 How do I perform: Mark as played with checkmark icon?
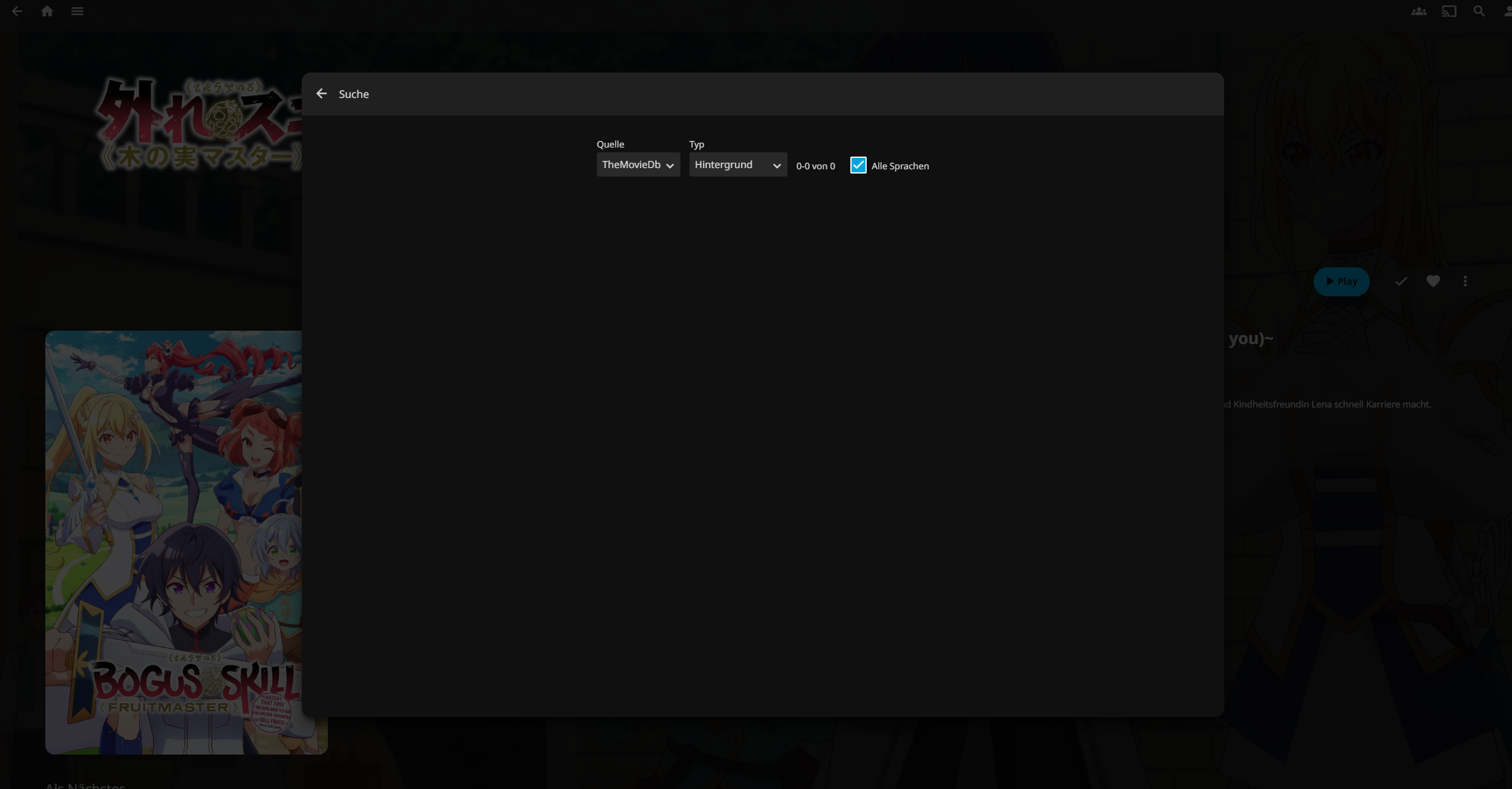1401,281
